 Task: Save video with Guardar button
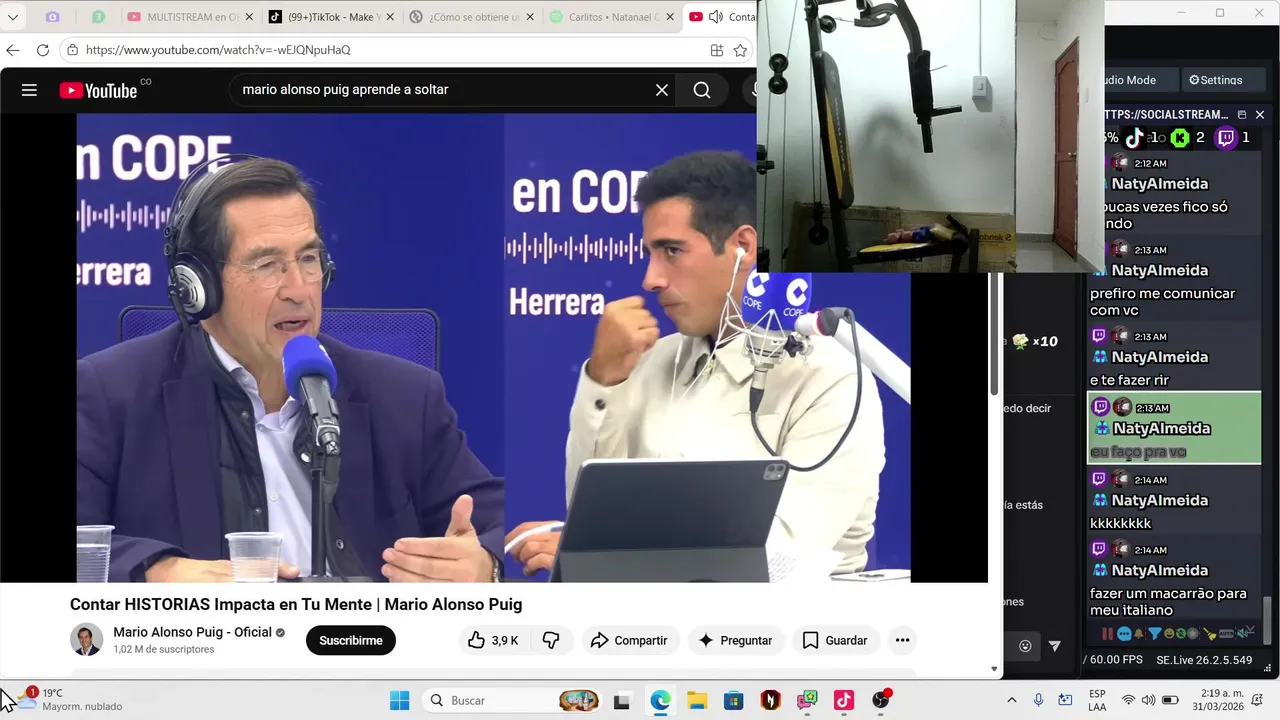coord(835,640)
